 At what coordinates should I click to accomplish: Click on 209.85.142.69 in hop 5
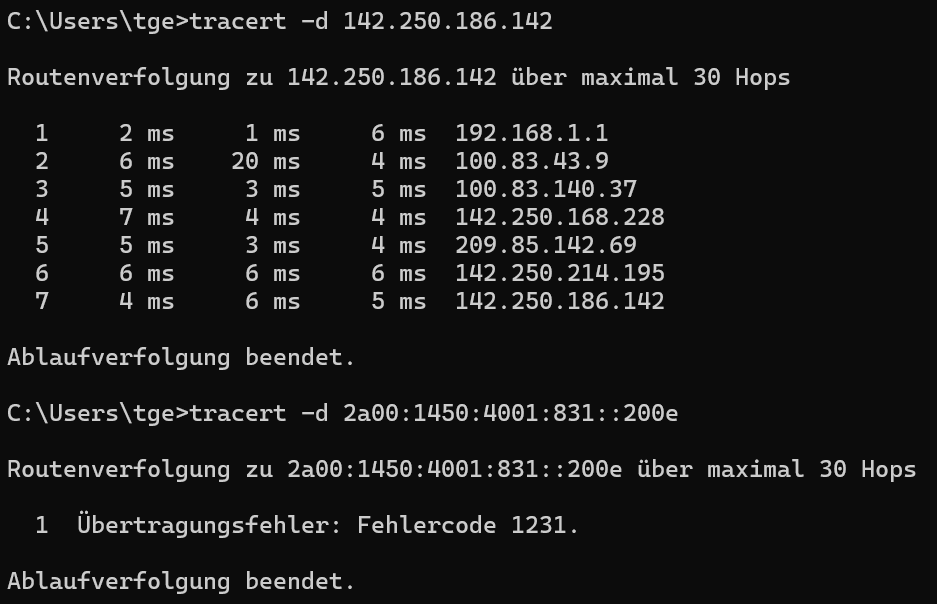[546, 246]
